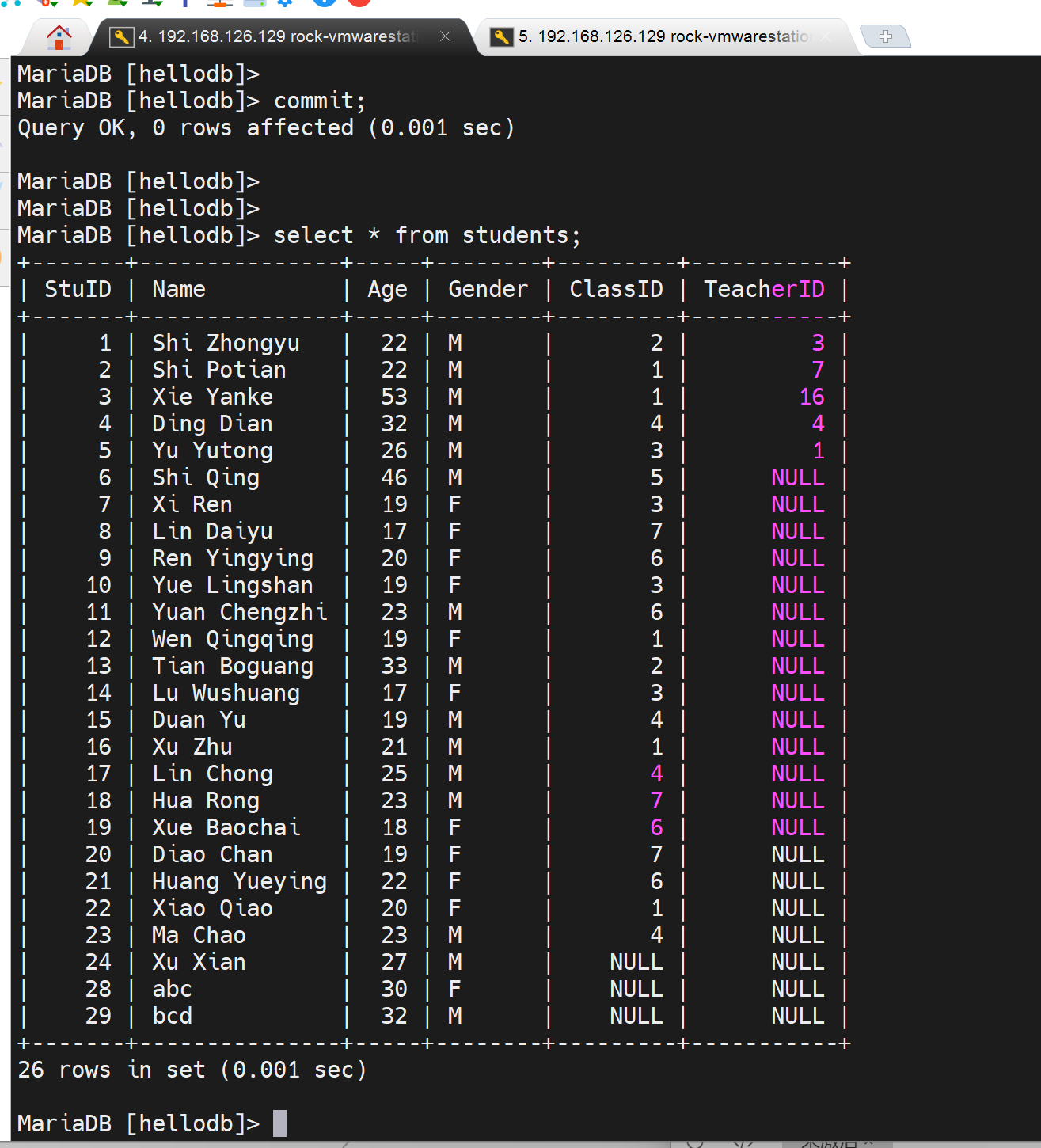Switch to tab 4 rock-vmwarestation session
Image resolution: width=1041 pixels, height=1148 pixels.
coord(277,36)
